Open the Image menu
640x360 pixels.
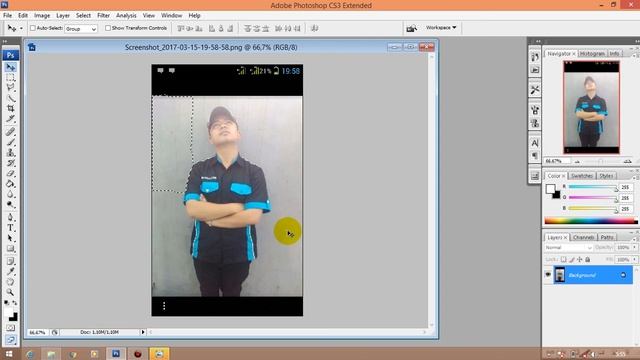[x=42, y=16]
